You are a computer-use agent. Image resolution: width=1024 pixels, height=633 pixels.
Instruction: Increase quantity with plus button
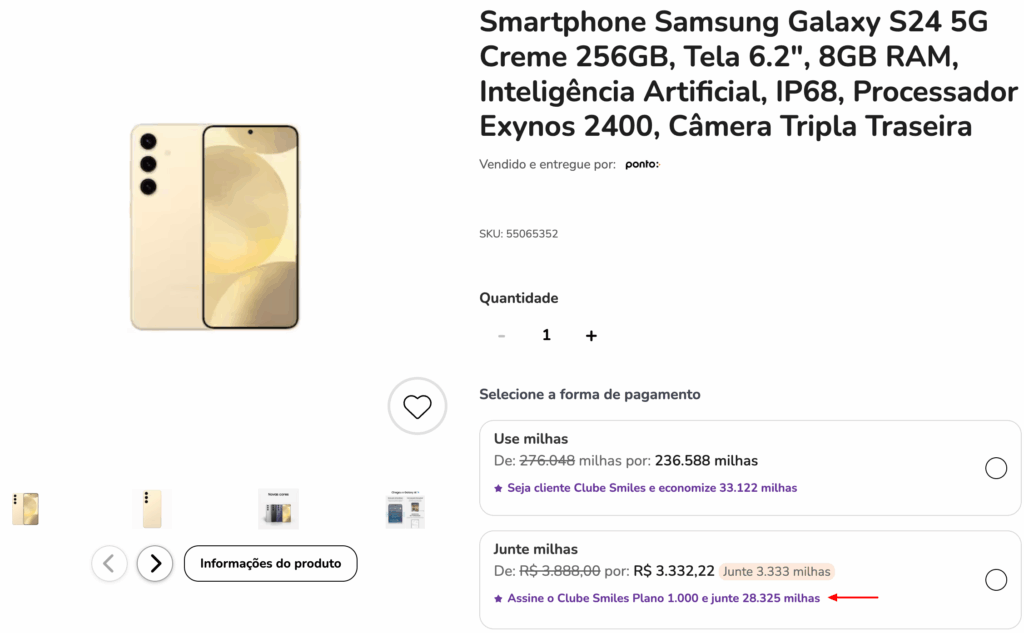click(591, 336)
